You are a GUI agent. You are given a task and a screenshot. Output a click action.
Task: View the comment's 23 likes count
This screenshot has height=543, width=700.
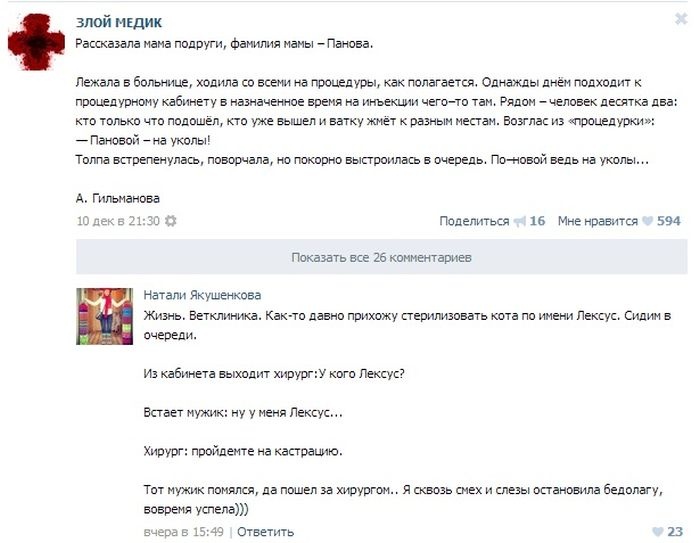coord(675,532)
